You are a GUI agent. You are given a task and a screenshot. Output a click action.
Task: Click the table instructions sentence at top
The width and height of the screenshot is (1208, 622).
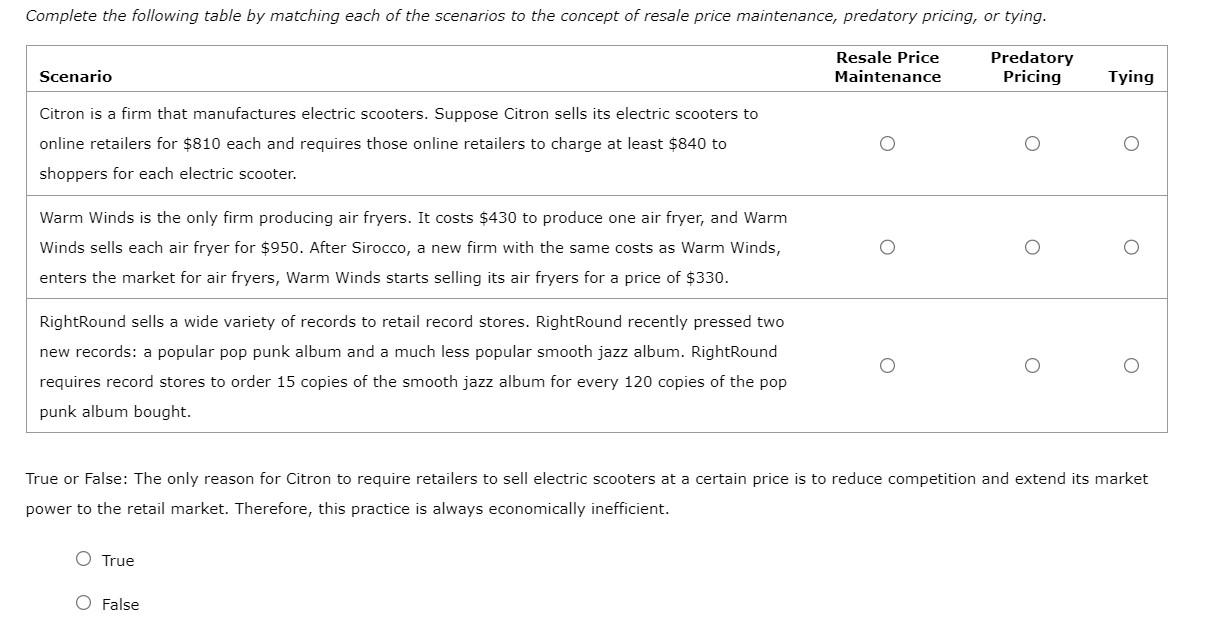536,16
